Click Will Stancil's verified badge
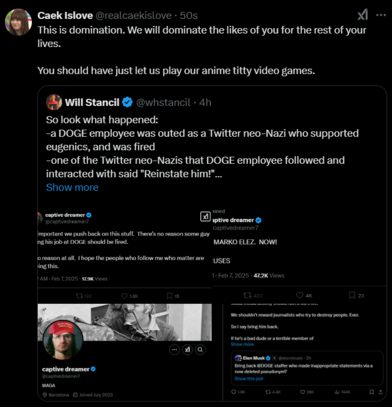The image size is (392, 407). (127, 102)
